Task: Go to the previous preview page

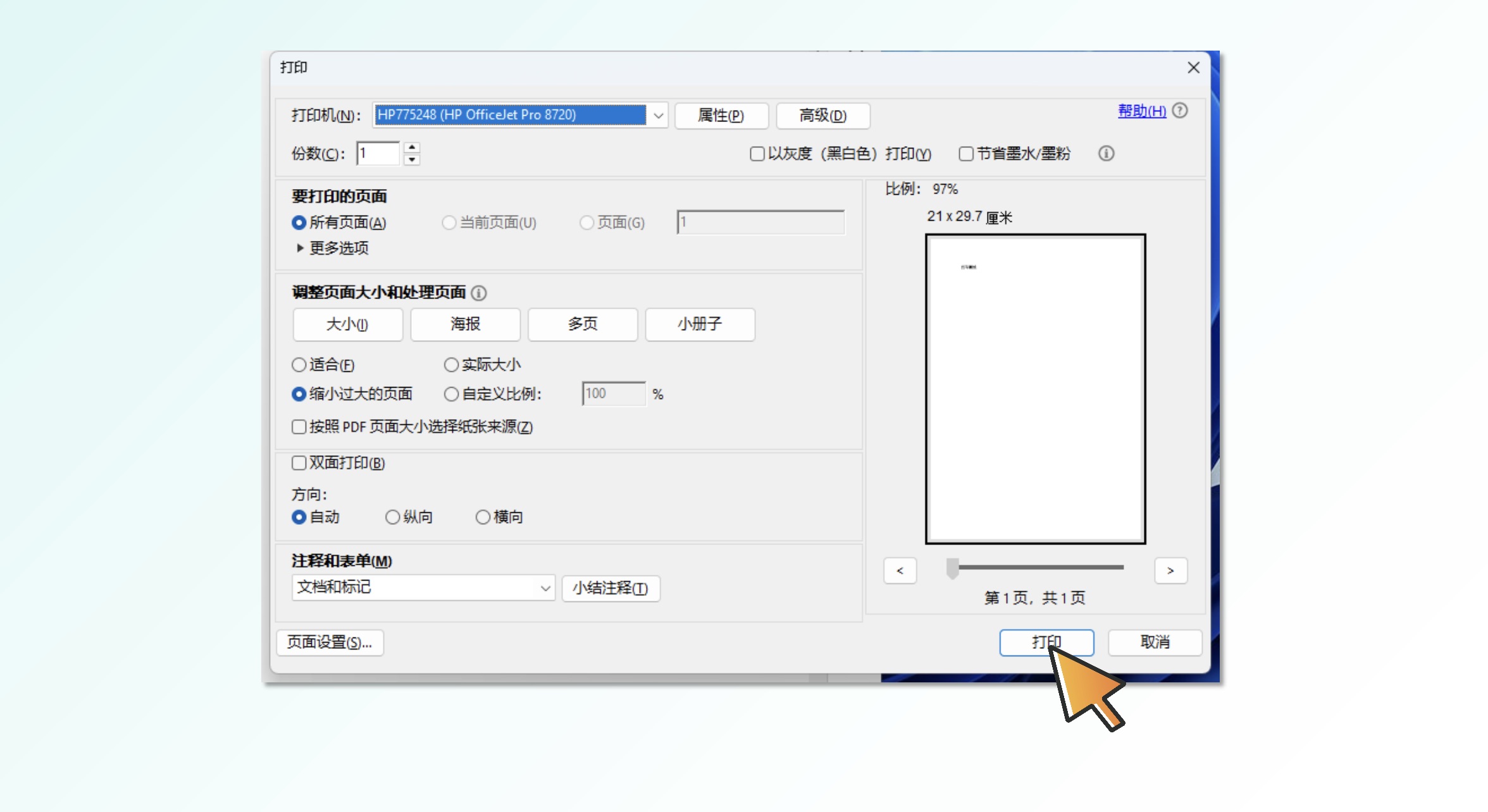Action: 900,570
